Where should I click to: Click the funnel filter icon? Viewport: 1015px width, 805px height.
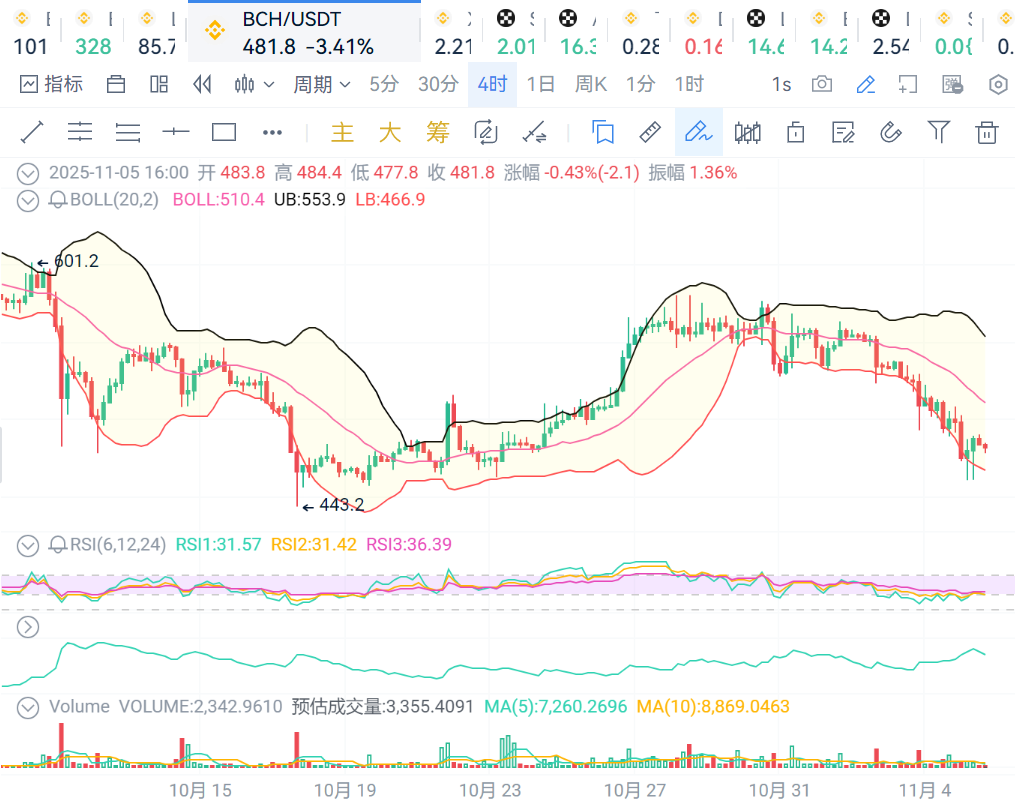(938, 132)
